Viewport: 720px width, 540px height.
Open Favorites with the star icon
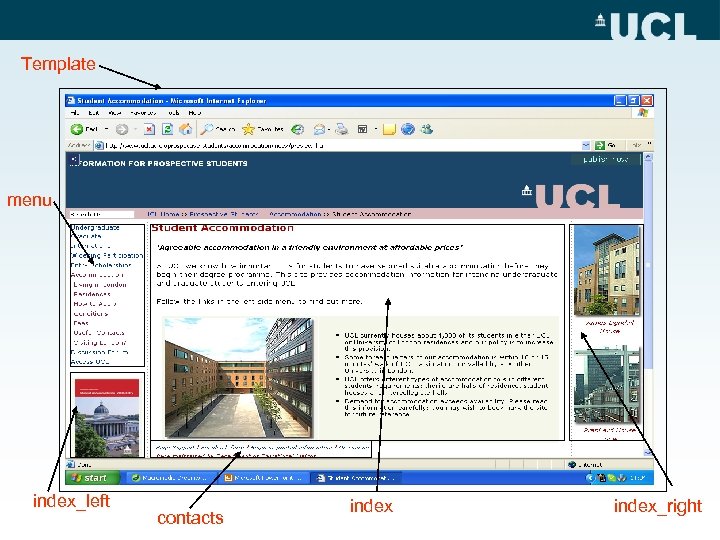click(248, 129)
